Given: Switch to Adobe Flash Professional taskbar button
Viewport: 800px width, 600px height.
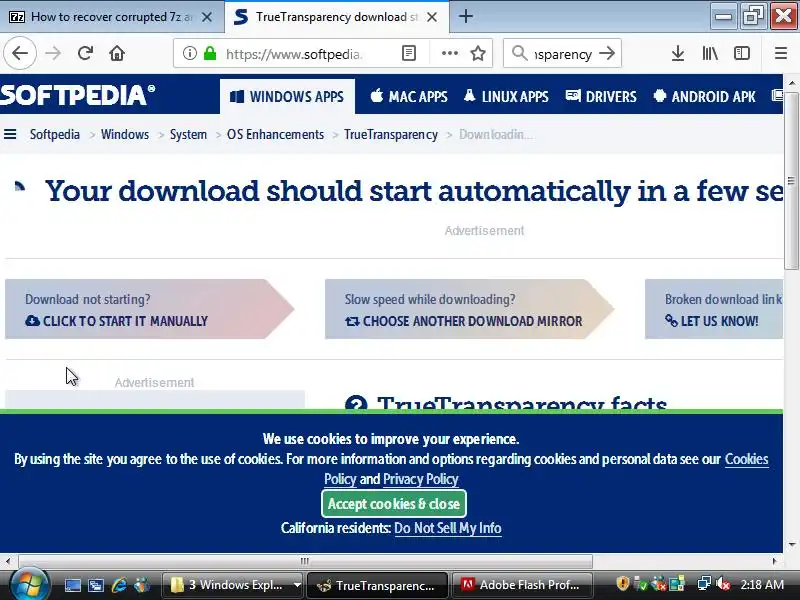Looking at the screenshot, I should (522, 585).
